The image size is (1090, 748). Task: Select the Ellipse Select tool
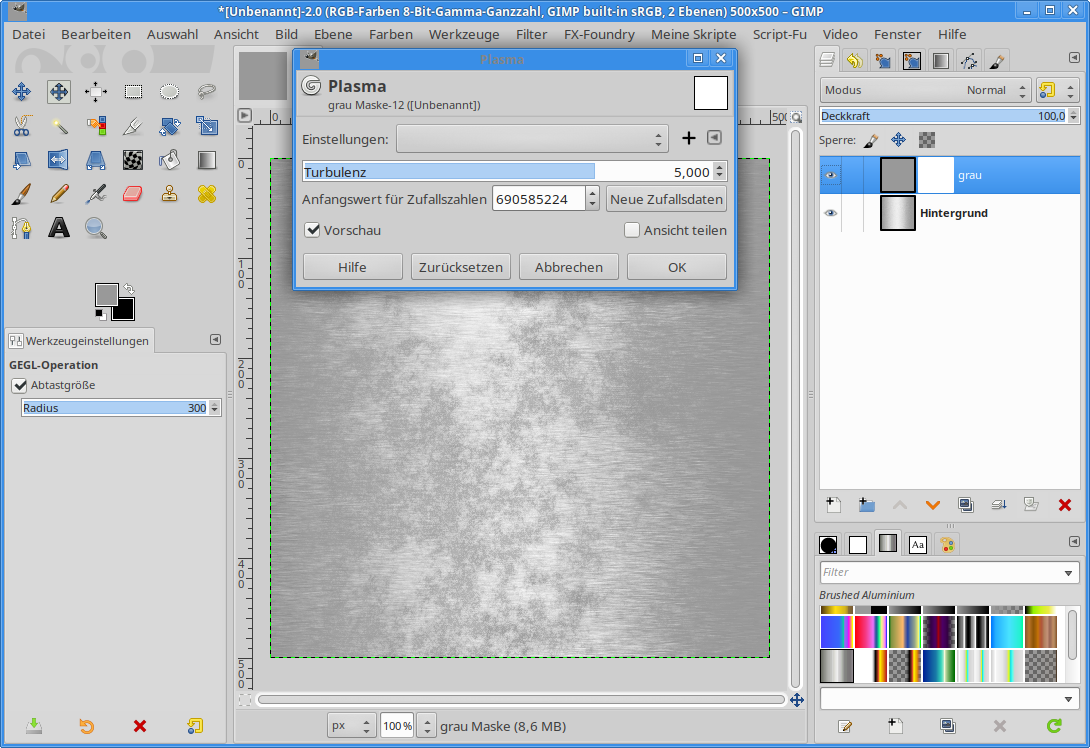[170, 92]
